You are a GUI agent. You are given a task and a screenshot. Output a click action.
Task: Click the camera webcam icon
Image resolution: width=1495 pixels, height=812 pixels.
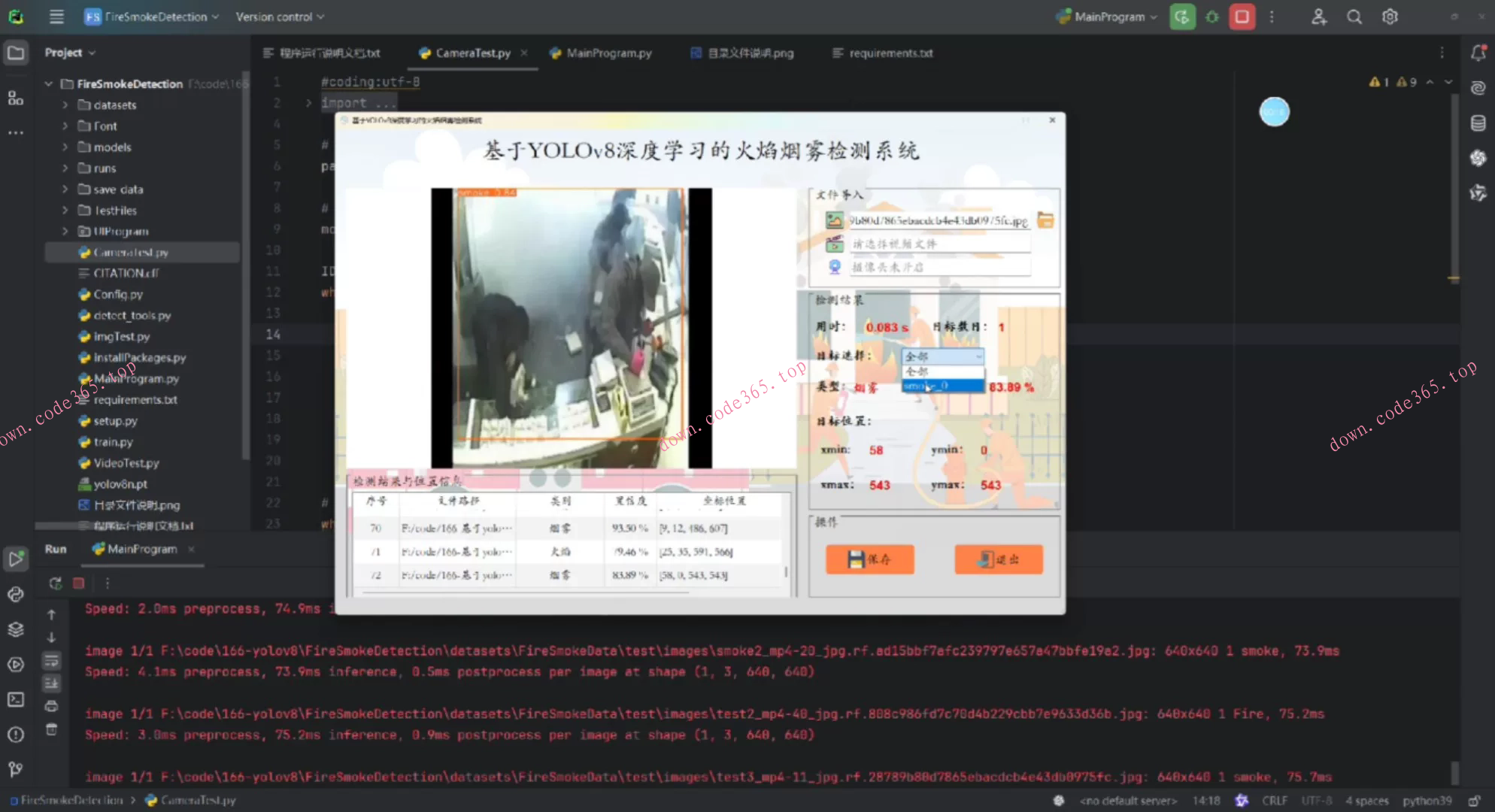pyautogui.click(x=834, y=267)
